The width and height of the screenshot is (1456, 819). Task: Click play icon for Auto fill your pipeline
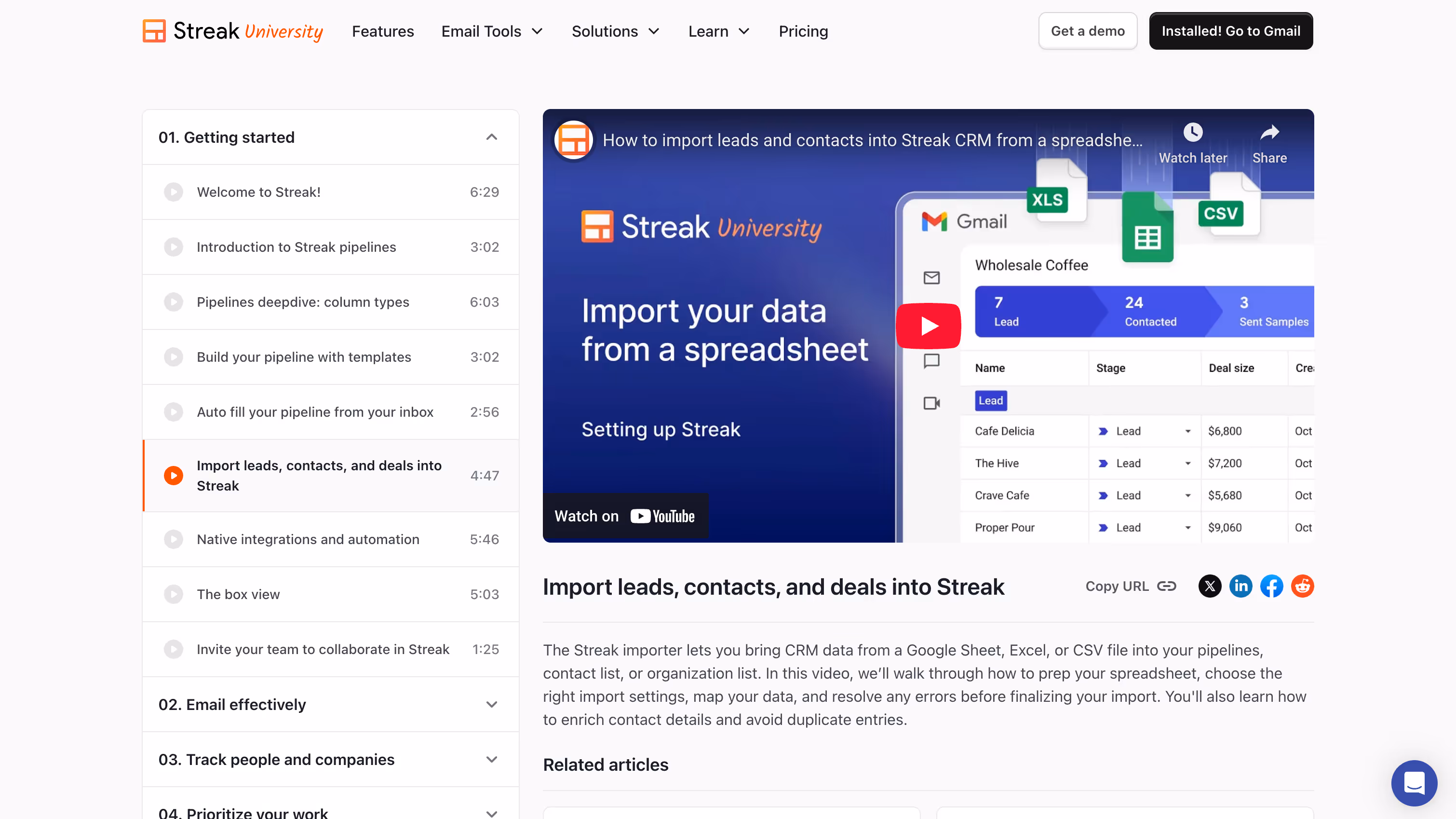point(174,412)
